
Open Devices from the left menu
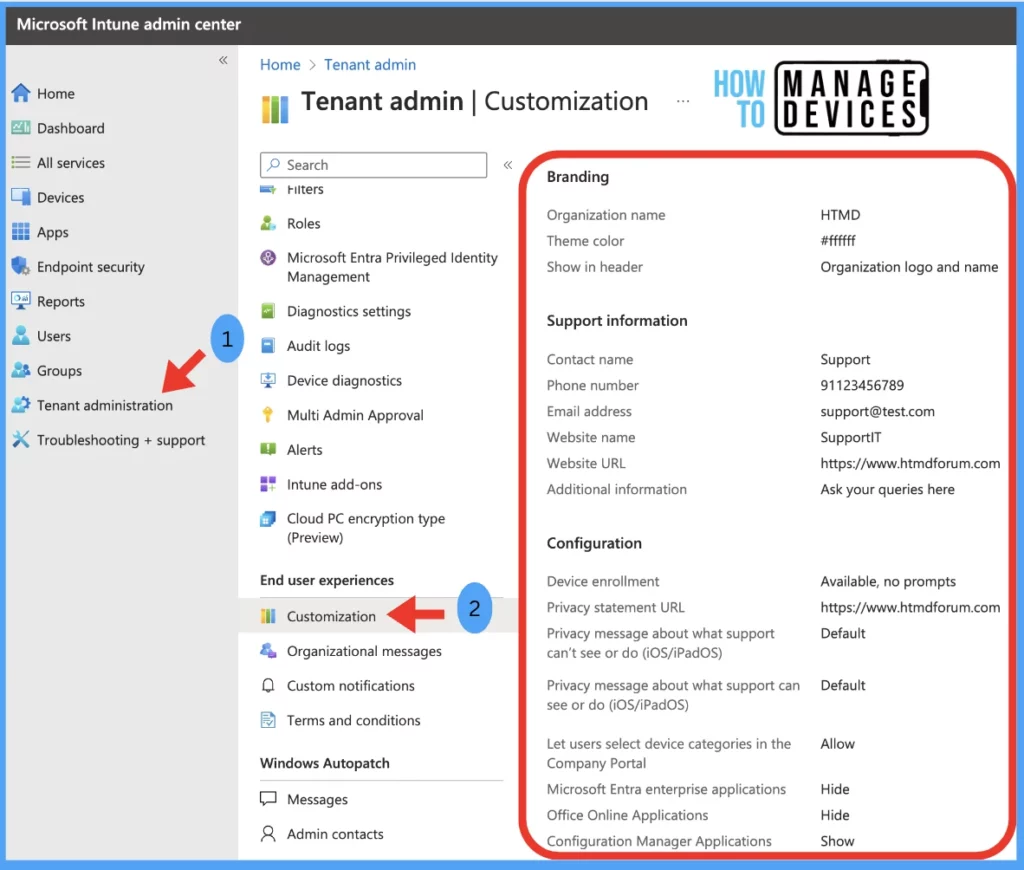[x=60, y=197]
